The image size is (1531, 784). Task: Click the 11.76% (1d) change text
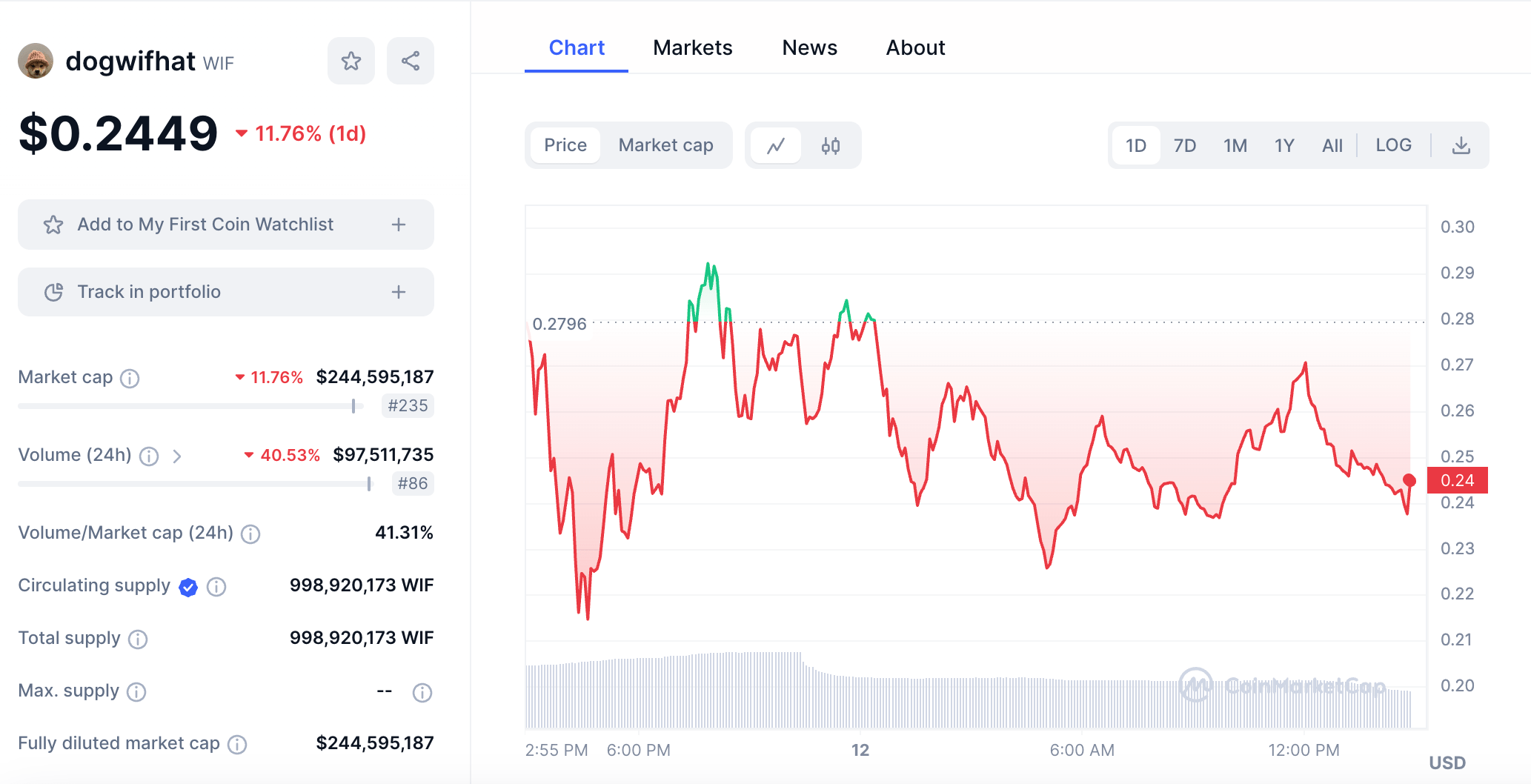tap(310, 134)
